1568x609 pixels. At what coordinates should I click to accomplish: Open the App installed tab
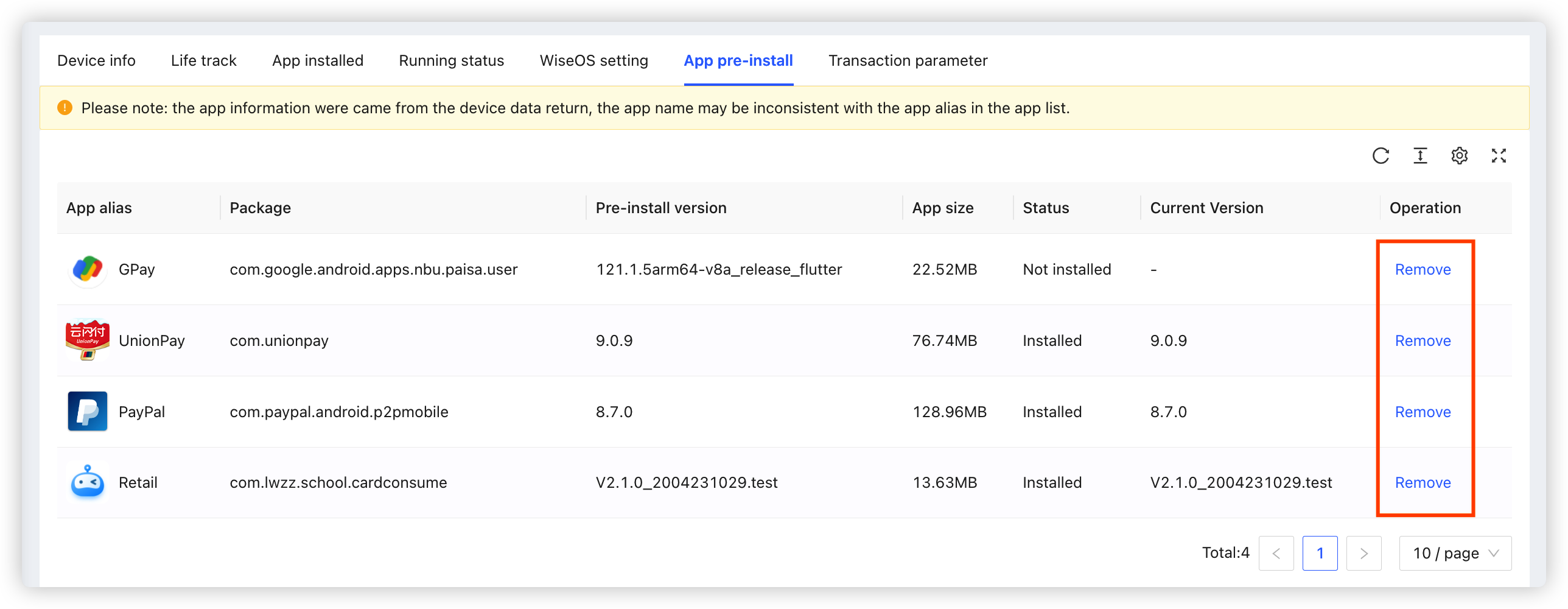click(x=318, y=60)
